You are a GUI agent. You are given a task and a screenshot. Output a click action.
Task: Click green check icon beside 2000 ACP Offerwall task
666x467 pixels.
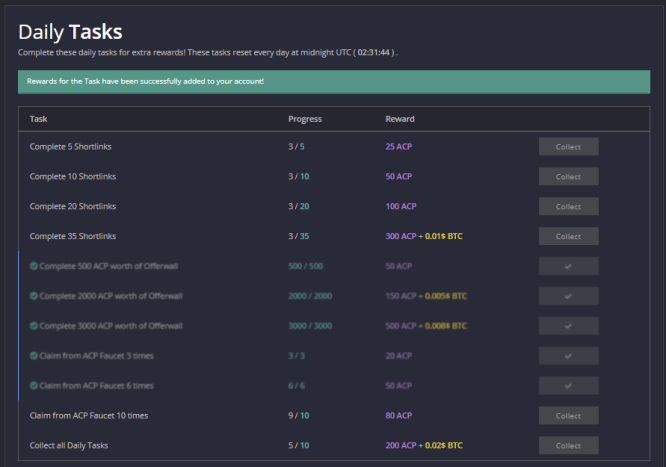[34, 296]
